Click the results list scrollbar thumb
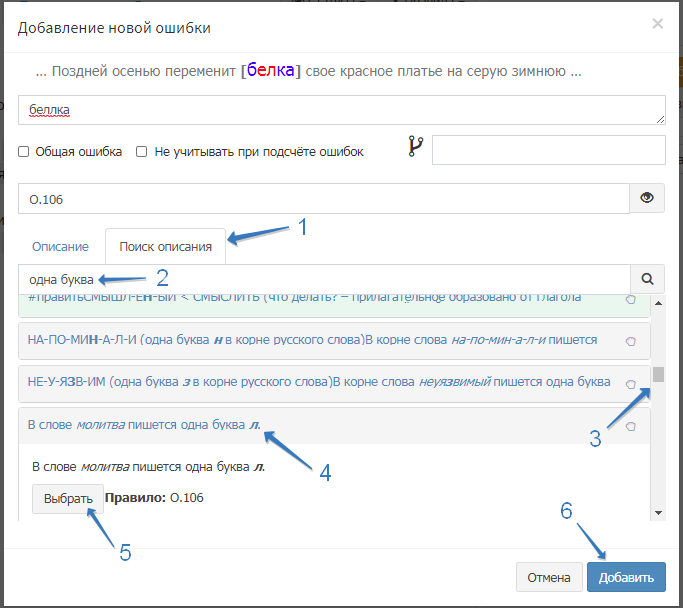The image size is (683, 608). tap(658, 375)
